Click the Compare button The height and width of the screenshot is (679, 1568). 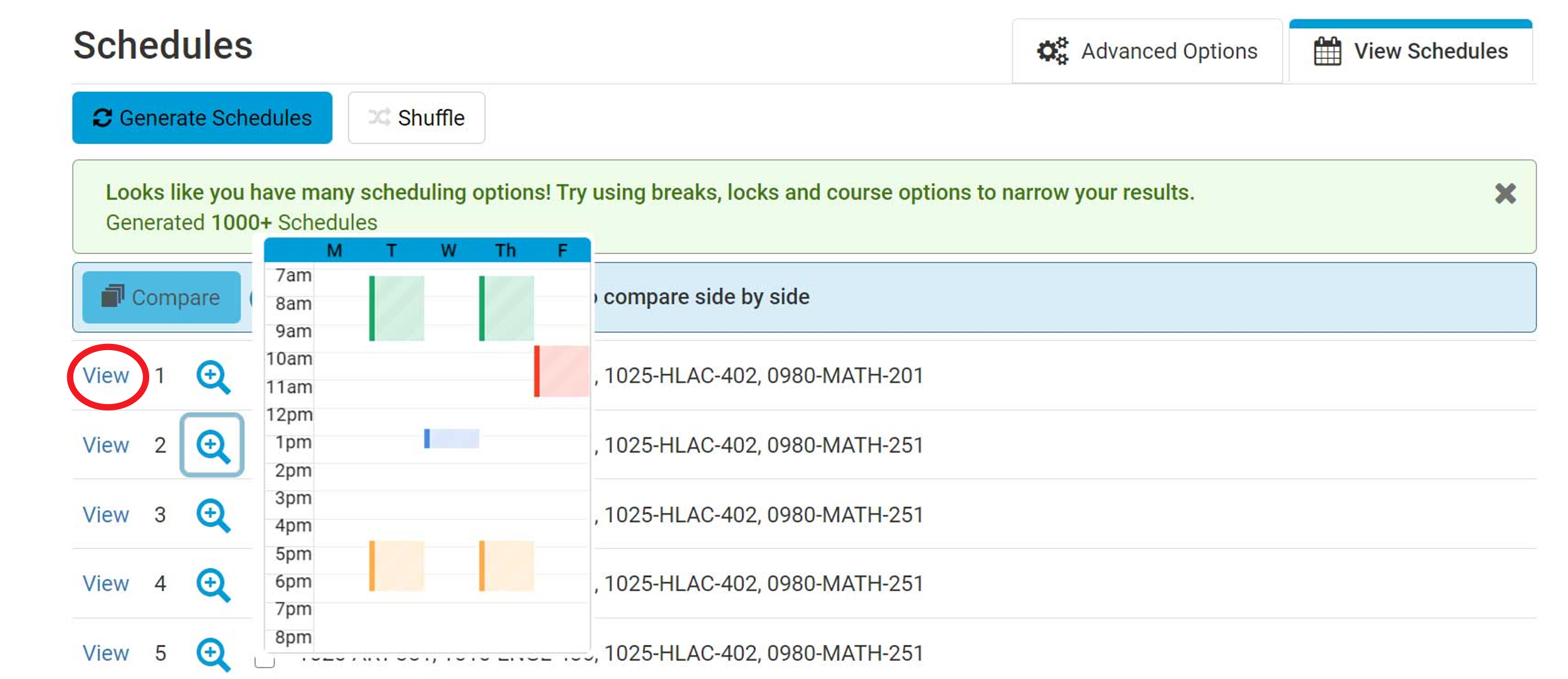[161, 297]
